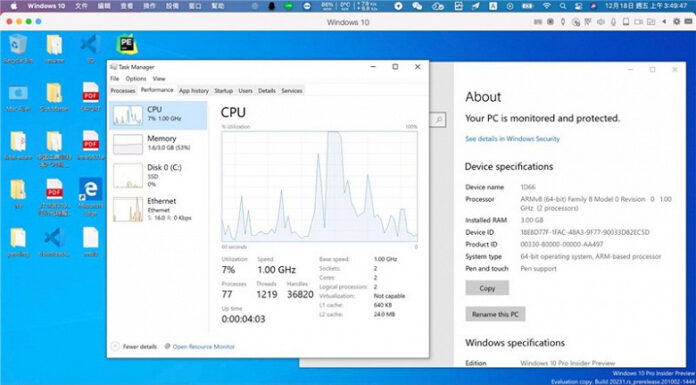
Task: Open the Mac Files desktop icon
Action: (x=18, y=93)
